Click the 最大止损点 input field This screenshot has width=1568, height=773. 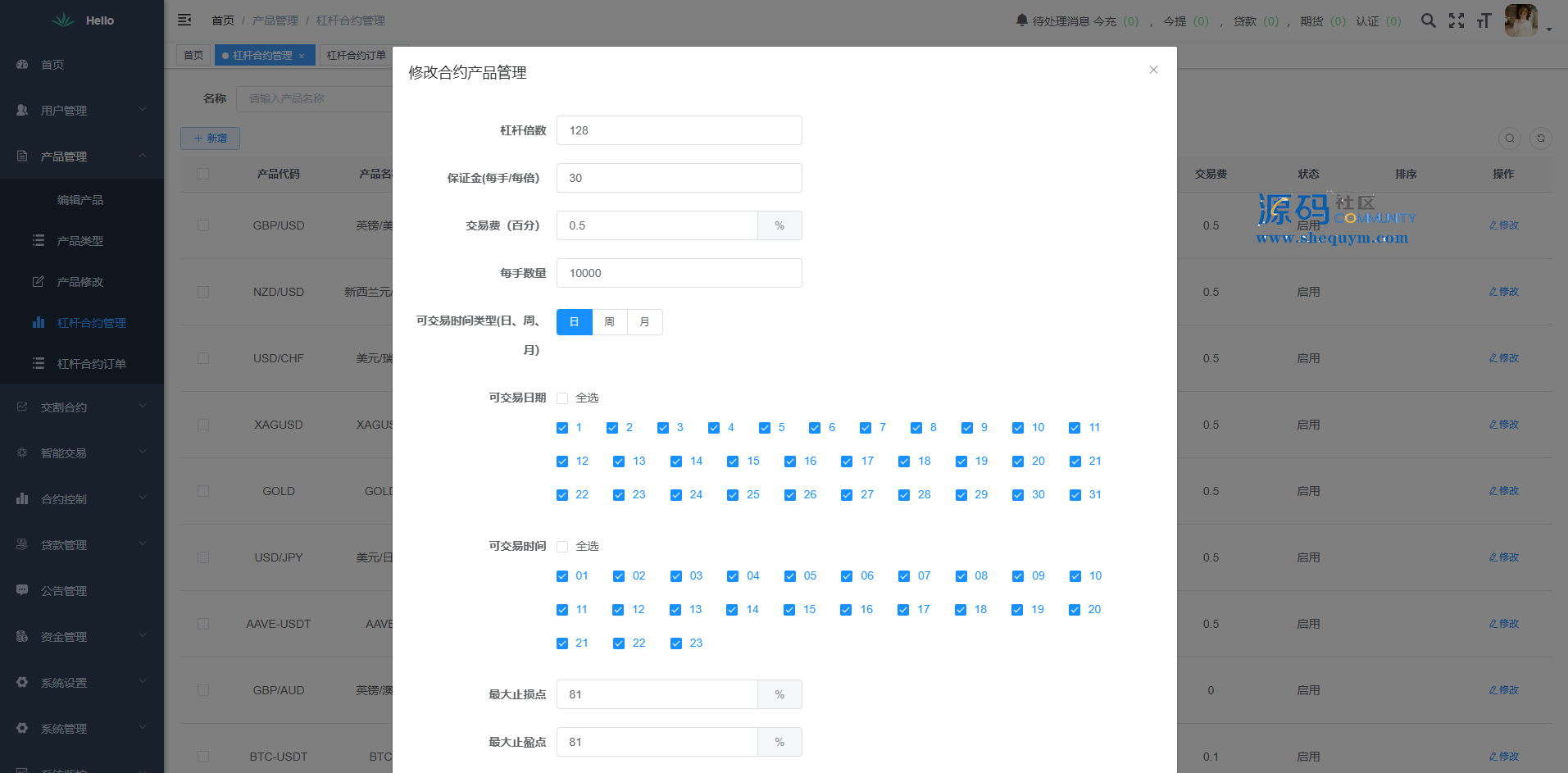(657, 694)
